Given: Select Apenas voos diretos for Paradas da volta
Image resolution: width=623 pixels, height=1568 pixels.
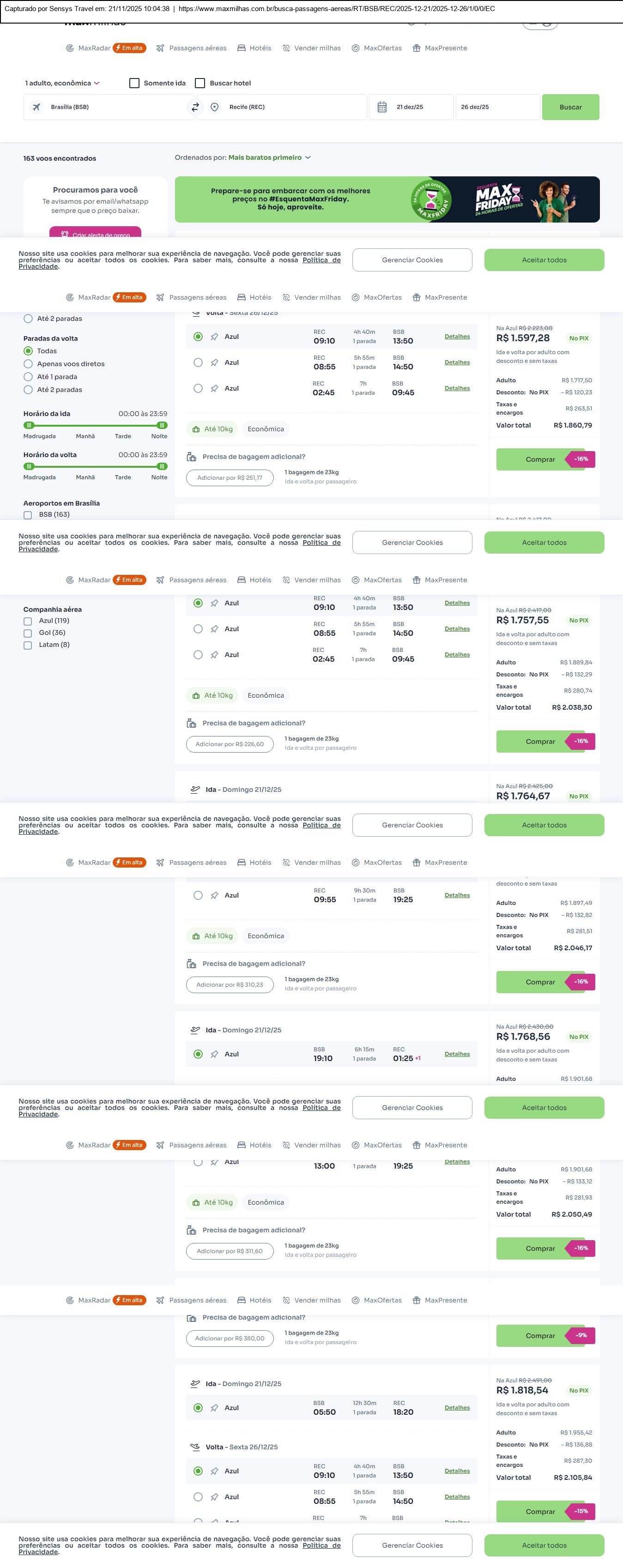Looking at the screenshot, I should [28, 364].
